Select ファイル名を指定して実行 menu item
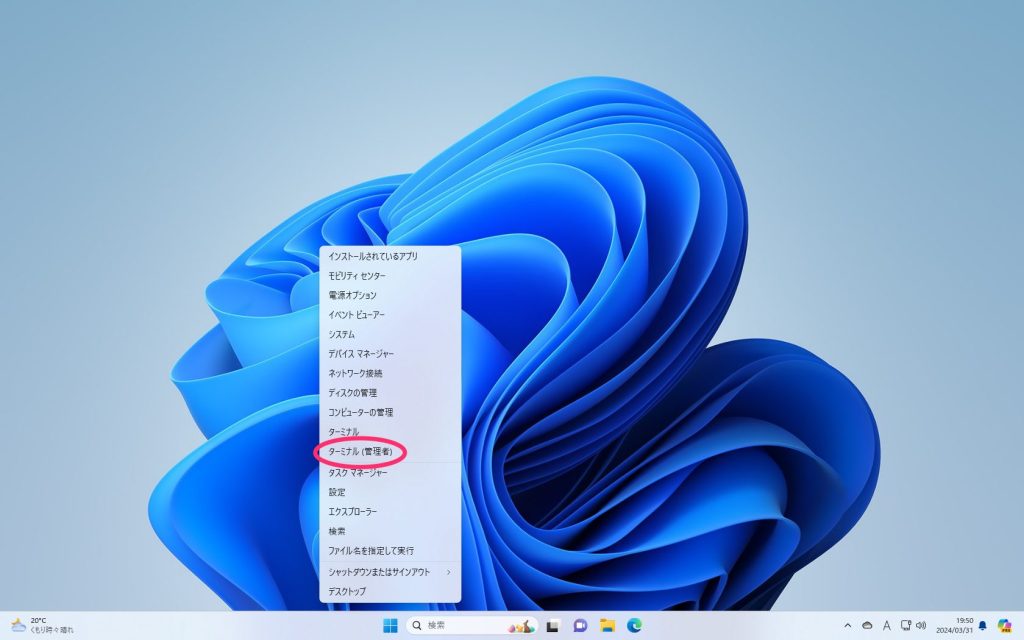Viewport: 1024px width, 640px height. [390, 551]
